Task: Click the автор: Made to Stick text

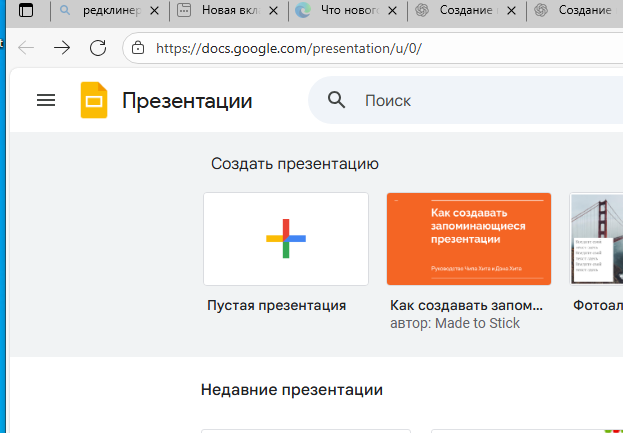Action: pos(455,323)
